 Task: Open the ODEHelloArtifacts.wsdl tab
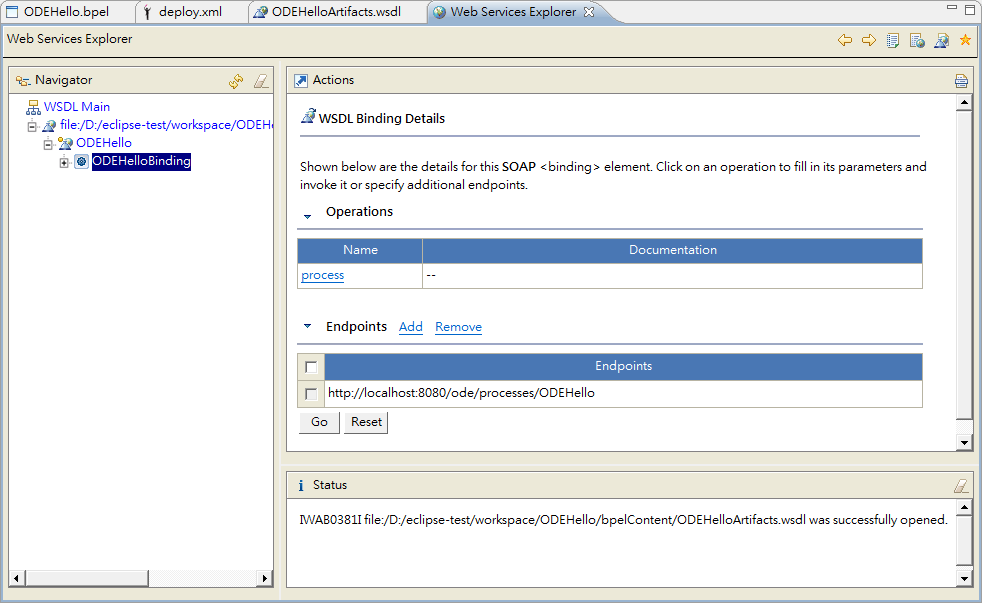(x=336, y=12)
